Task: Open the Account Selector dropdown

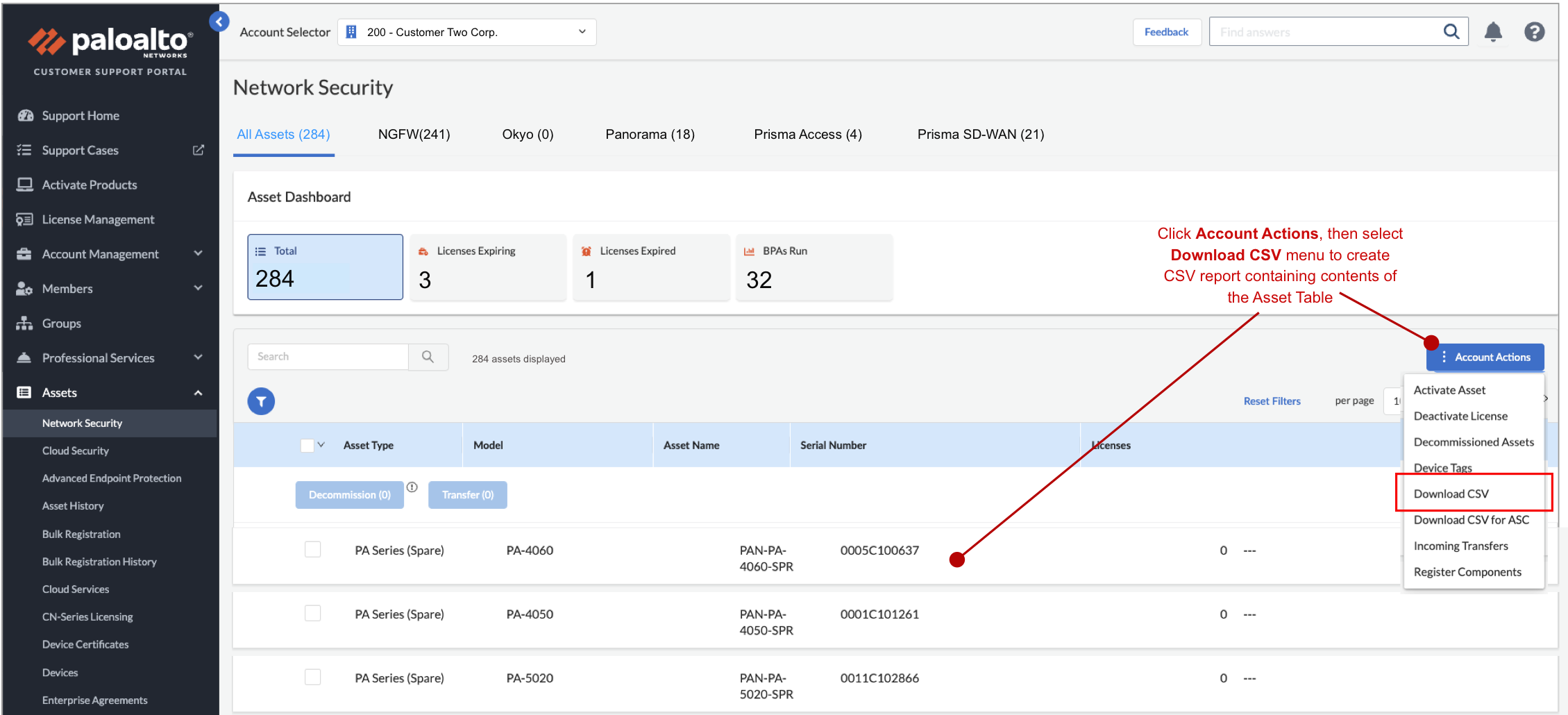Action: 466,32
